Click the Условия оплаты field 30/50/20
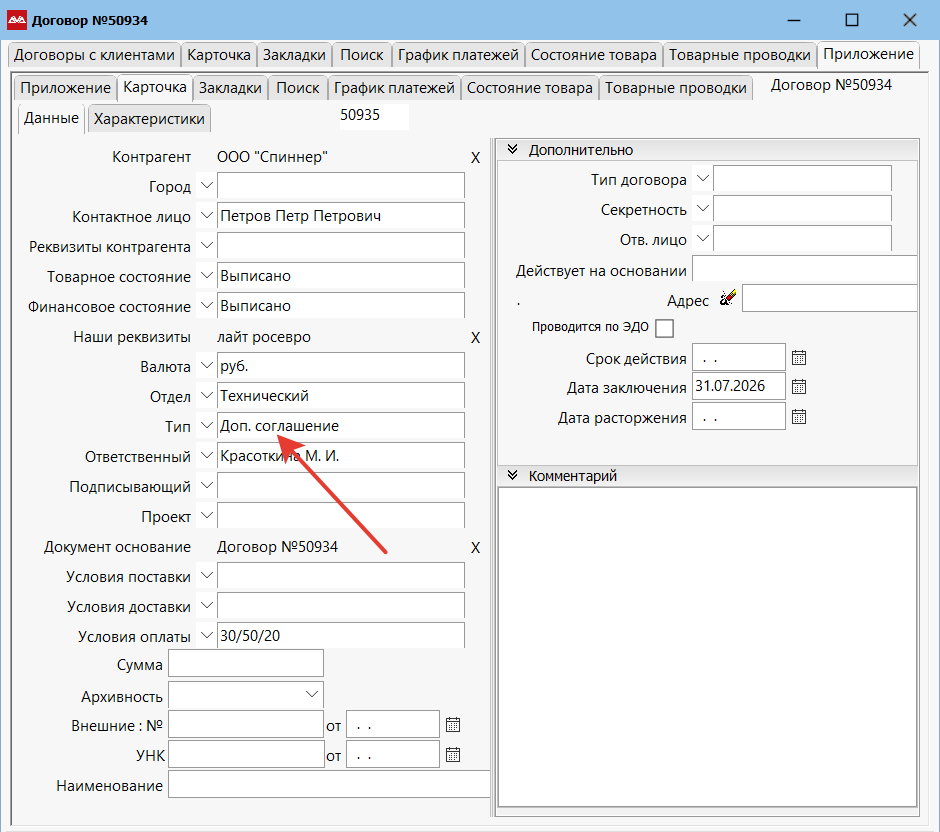This screenshot has height=832, width=940. [341, 635]
